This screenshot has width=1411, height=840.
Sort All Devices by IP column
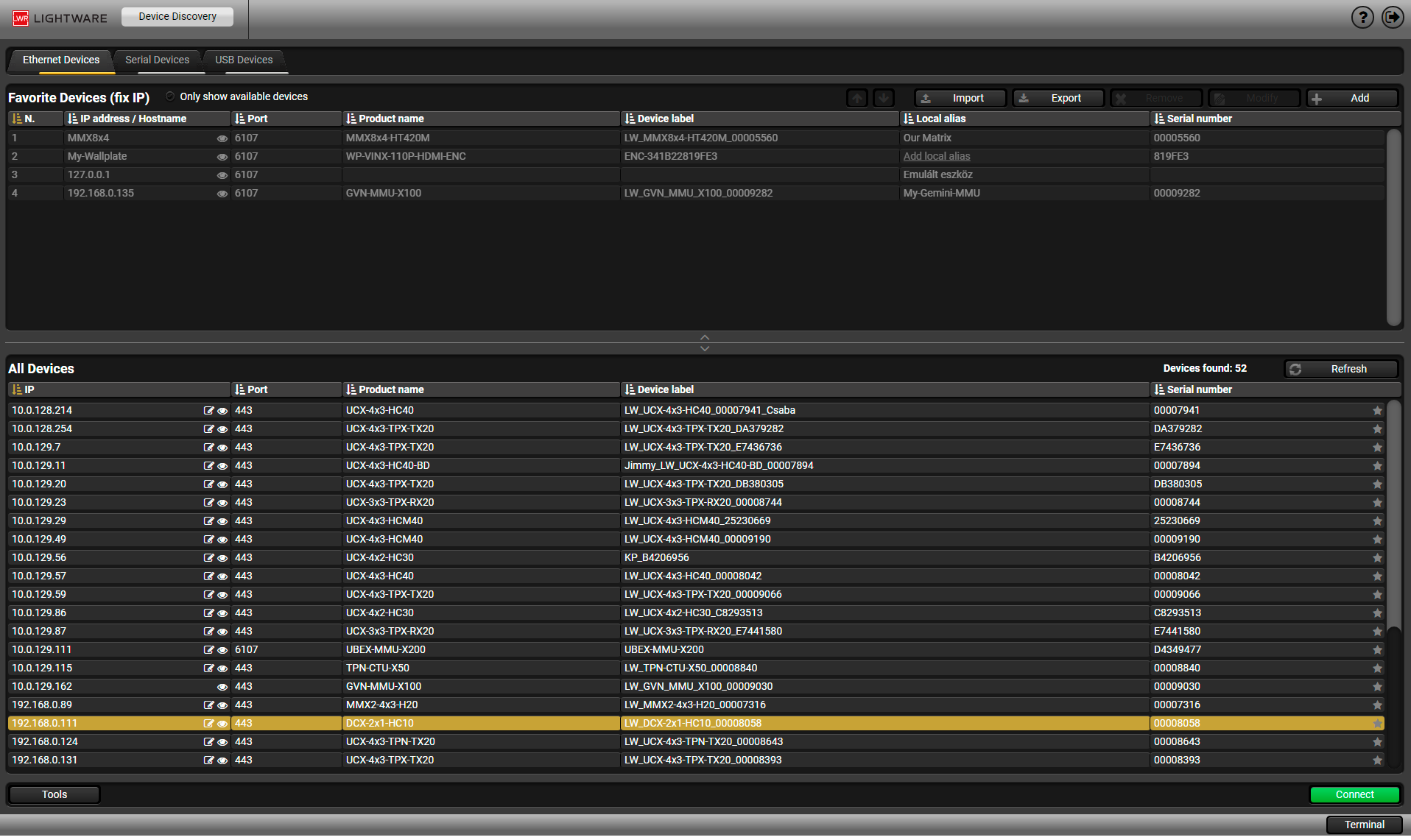point(119,389)
